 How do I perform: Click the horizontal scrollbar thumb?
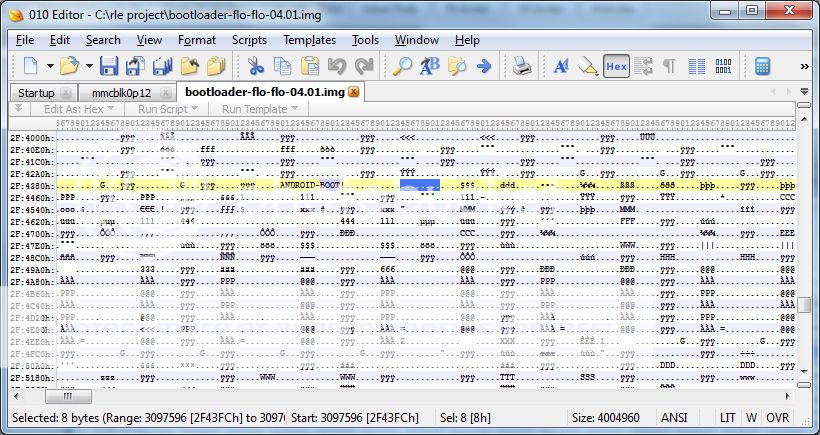68,396
